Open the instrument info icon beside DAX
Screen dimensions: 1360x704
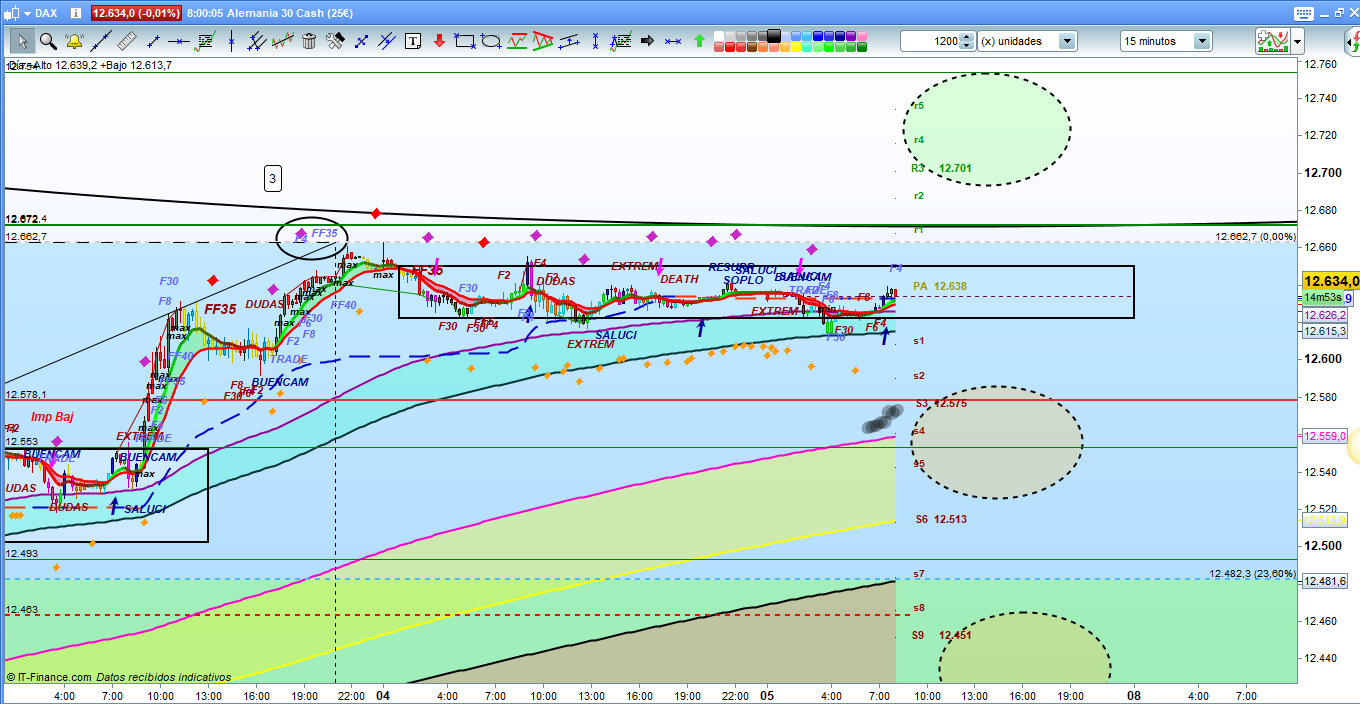point(74,13)
